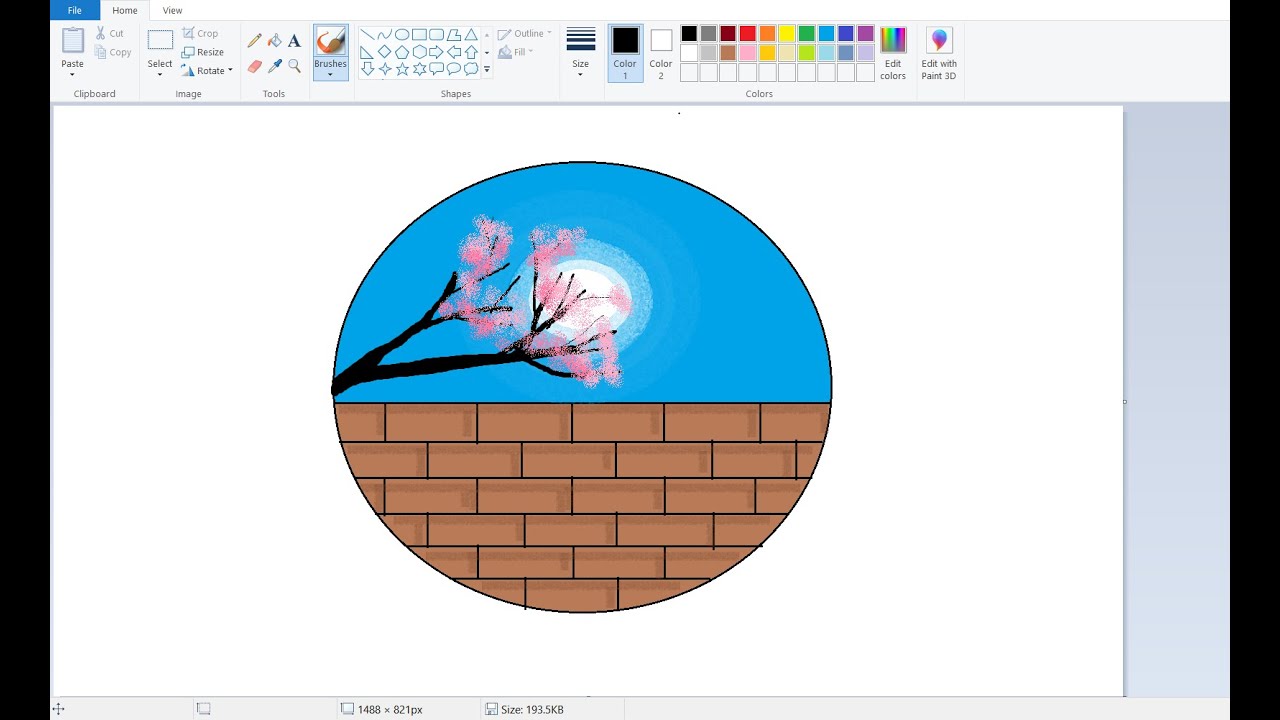Click the canvas right-edge resize handle
The height and width of the screenshot is (720, 1280).
1124,402
